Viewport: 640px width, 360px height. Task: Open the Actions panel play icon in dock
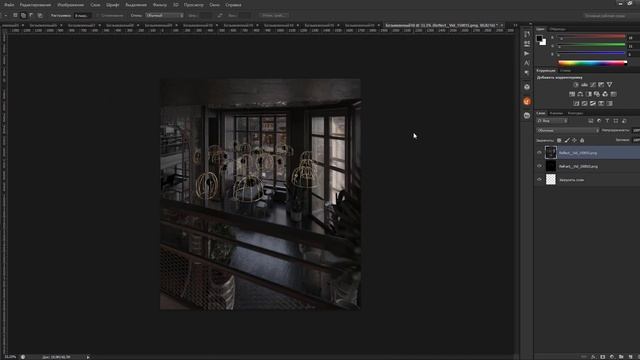527,53
